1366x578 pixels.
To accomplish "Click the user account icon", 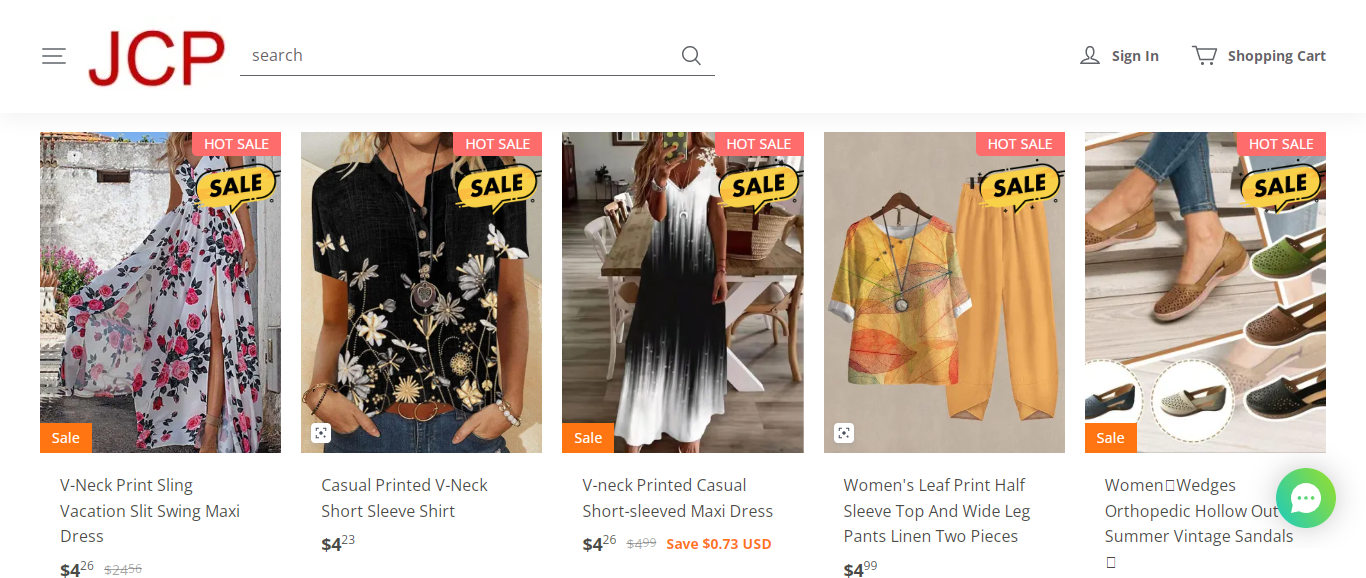I will [1090, 56].
